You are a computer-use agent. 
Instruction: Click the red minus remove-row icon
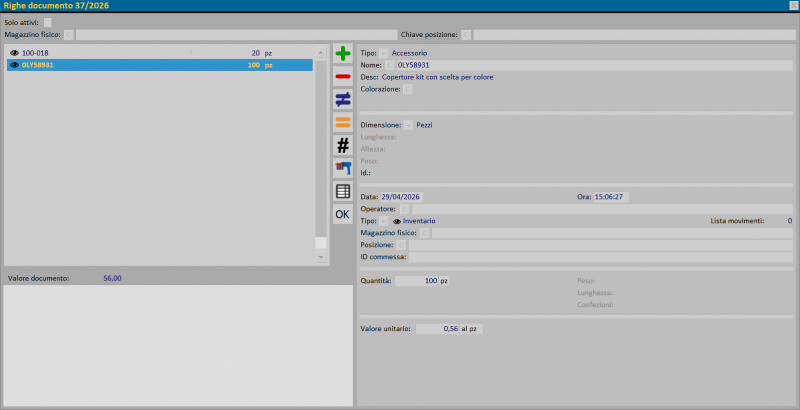(343, 76)
